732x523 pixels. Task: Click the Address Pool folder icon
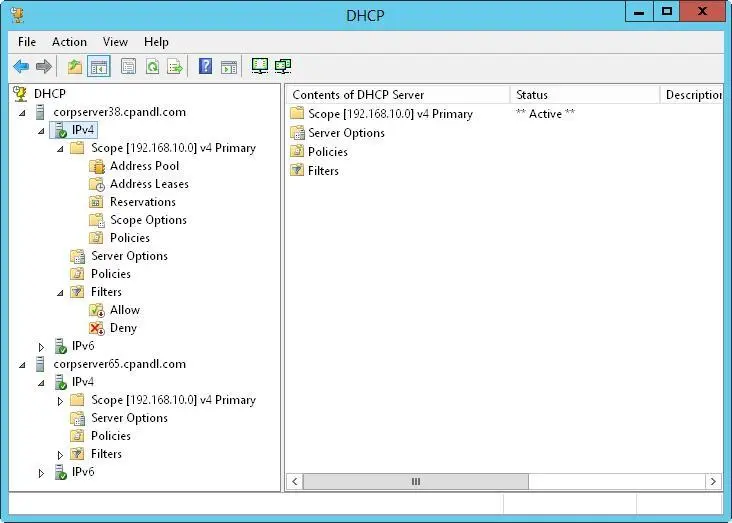[97, 166]
